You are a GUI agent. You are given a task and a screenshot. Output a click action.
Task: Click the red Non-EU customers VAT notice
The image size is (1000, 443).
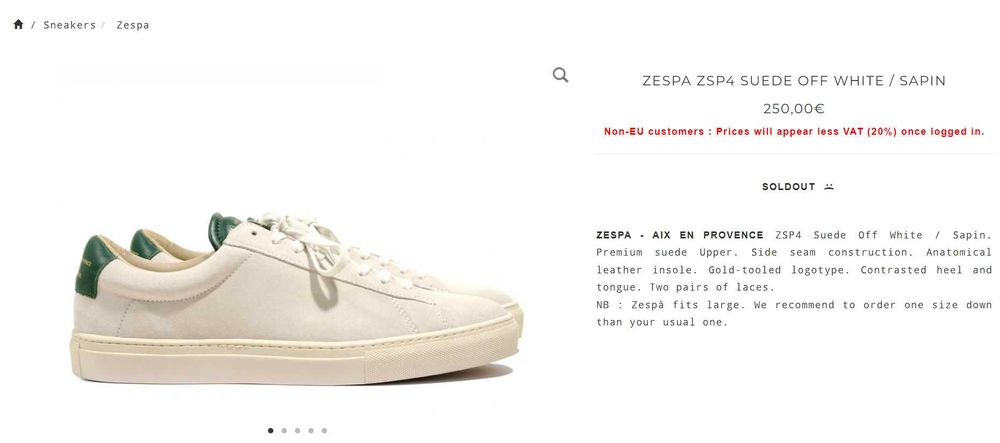coord(794,131)
